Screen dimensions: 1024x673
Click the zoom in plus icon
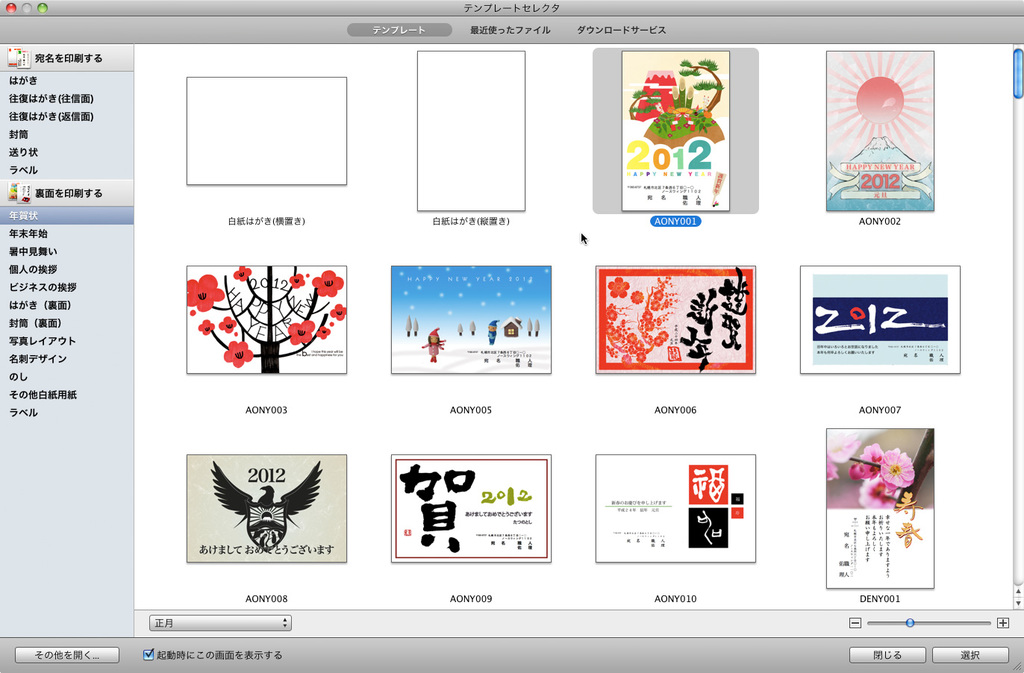click(1003, 623)
